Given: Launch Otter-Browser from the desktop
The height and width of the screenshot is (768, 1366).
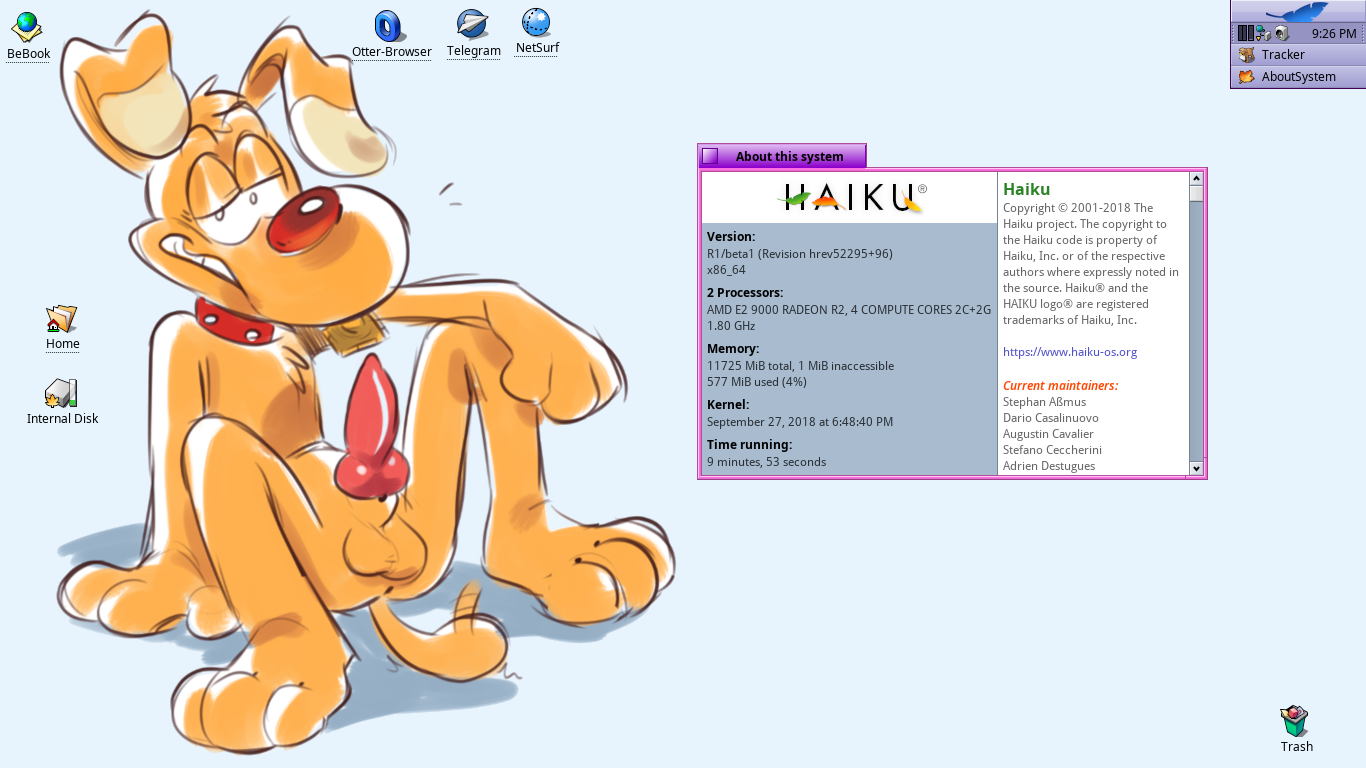Looking at the screenshot, I should [390, 27].
